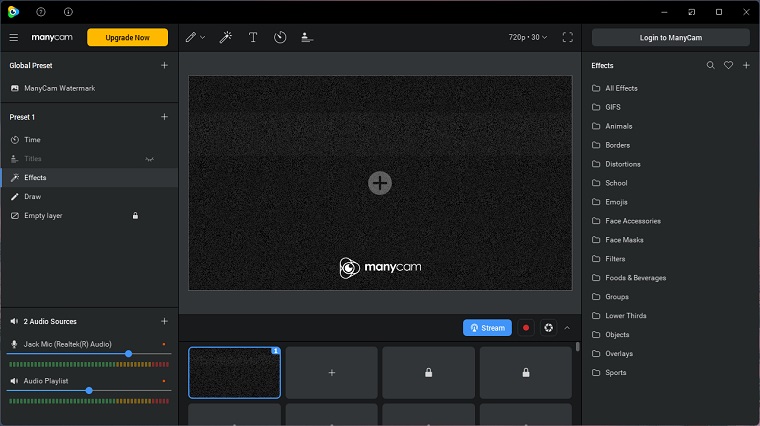
Task: Toggle fullscreen preview mode
Action: pyautogui.click(x=568, y=37)
